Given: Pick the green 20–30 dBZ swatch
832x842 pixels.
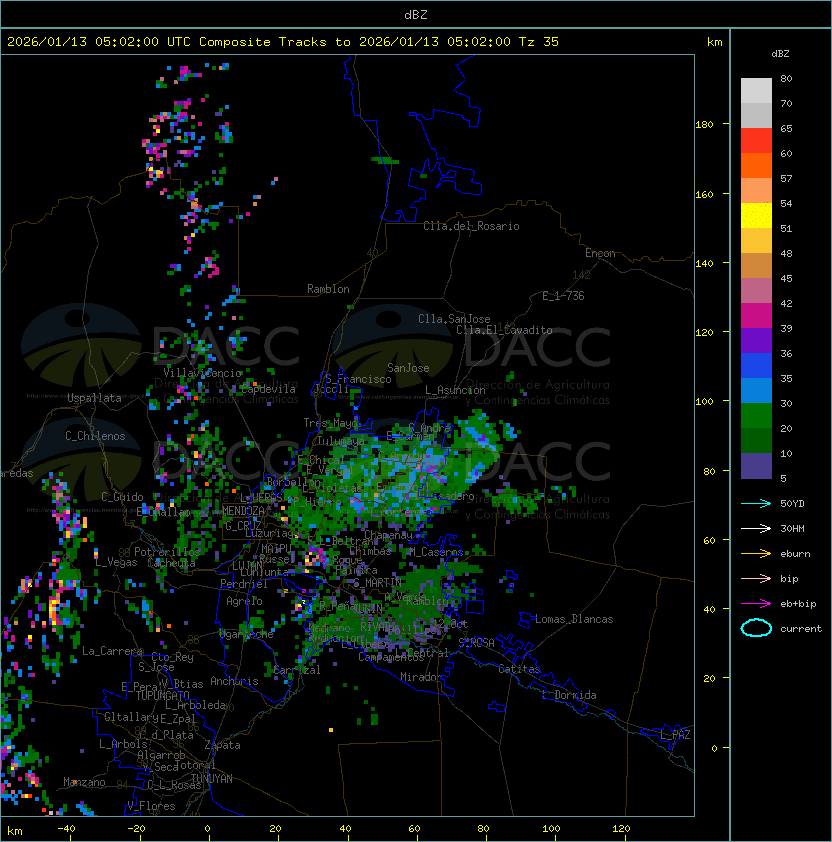Looking at the screenshot, I should click(756, 415).
